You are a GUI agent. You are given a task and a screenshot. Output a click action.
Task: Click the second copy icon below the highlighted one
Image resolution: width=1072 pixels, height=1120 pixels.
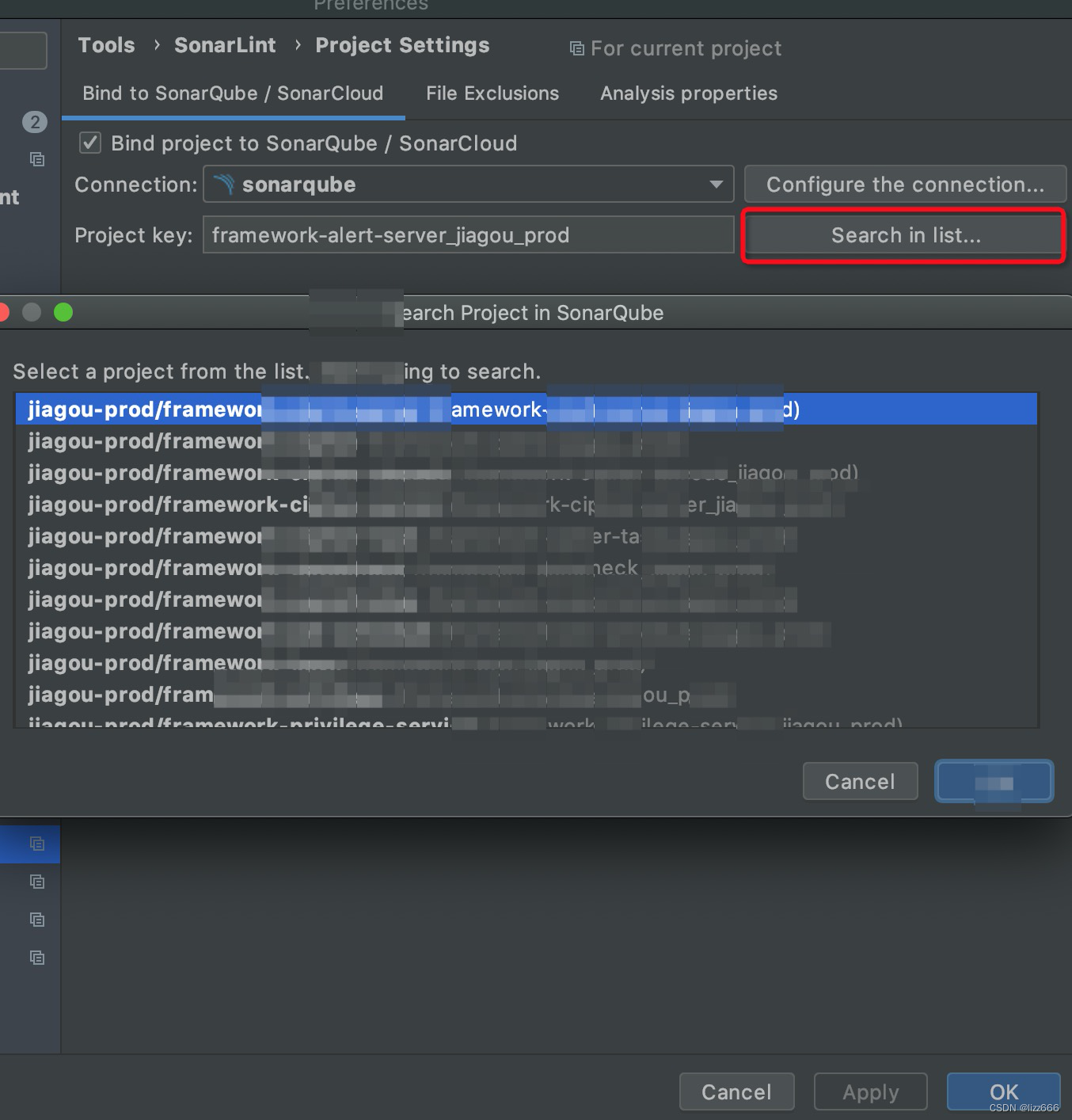pos(37,882)
